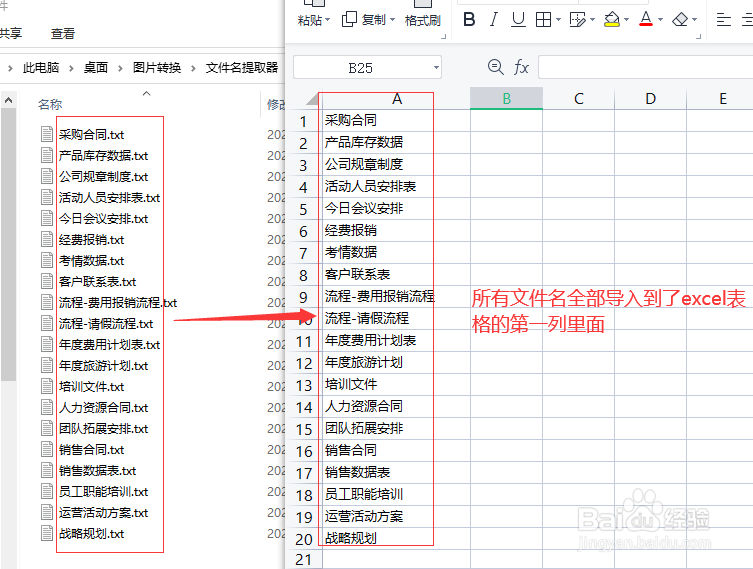This screenshot has height=569, width=753.
Task: Click the cell style painter icon
Action: tap(577, 20)
